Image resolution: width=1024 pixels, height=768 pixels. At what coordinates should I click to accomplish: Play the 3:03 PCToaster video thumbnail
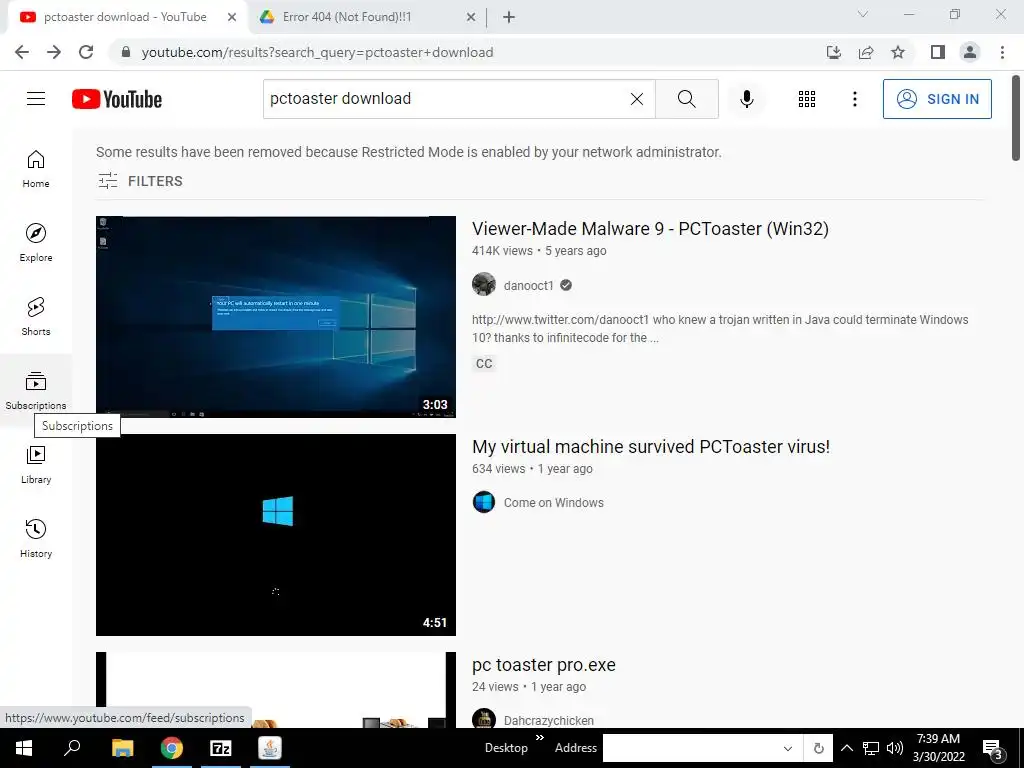[276, 317]
